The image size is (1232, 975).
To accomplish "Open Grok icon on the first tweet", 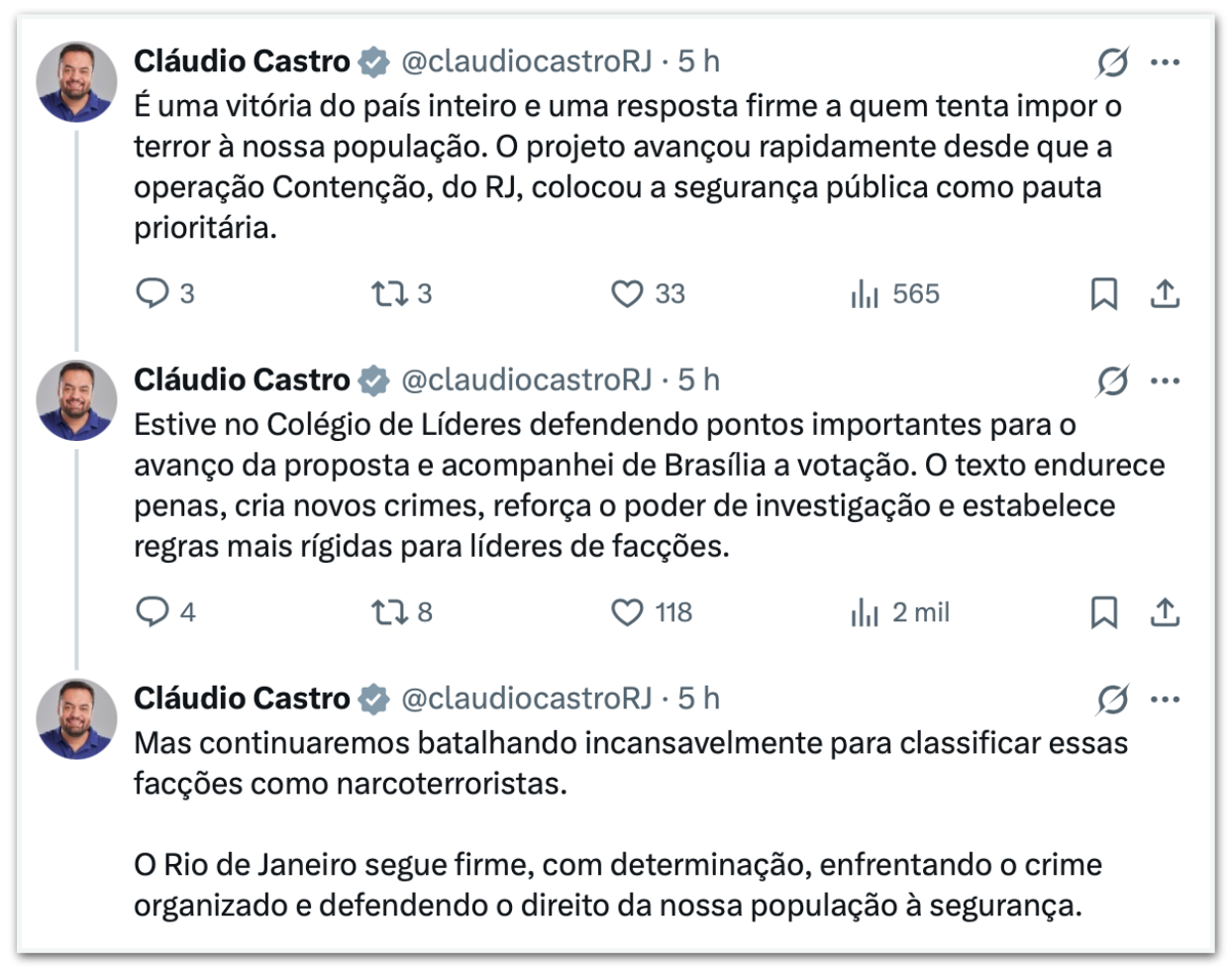I will pyautogui.click(x=1112, y=62).
